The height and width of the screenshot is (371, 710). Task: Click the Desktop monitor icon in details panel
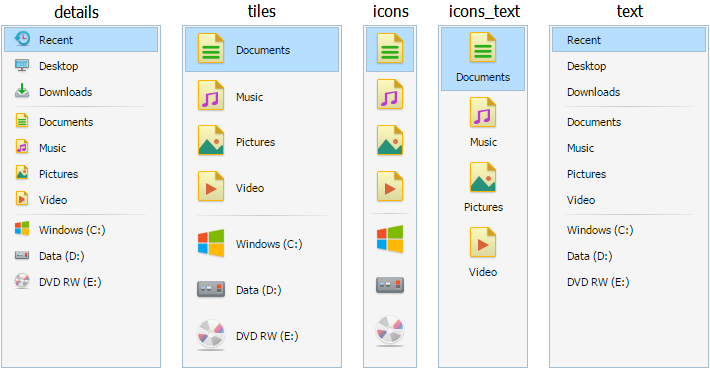pyautogui.click(x=22, y=66)
